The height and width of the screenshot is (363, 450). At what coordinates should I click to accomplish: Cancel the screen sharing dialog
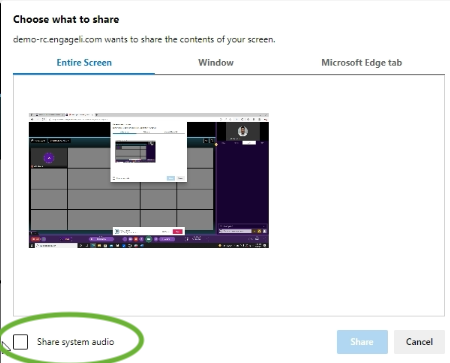point(419,342)
